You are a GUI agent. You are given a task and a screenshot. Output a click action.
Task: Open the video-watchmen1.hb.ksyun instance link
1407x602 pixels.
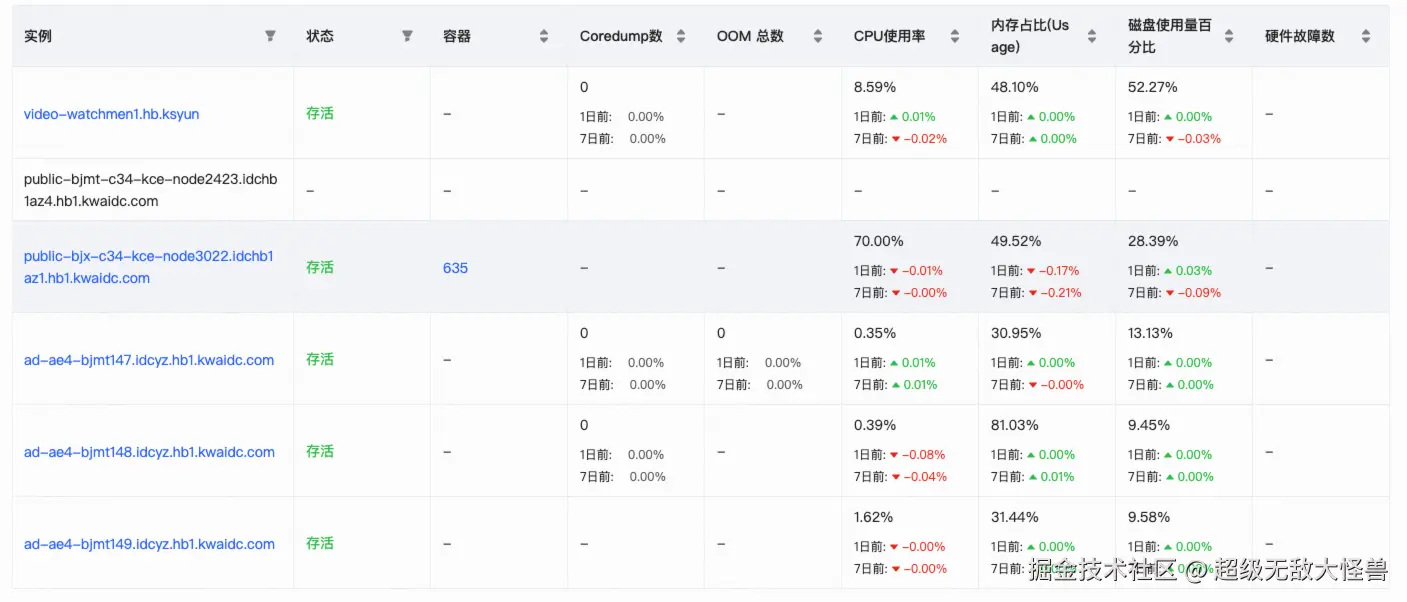(x=111, y=114)
